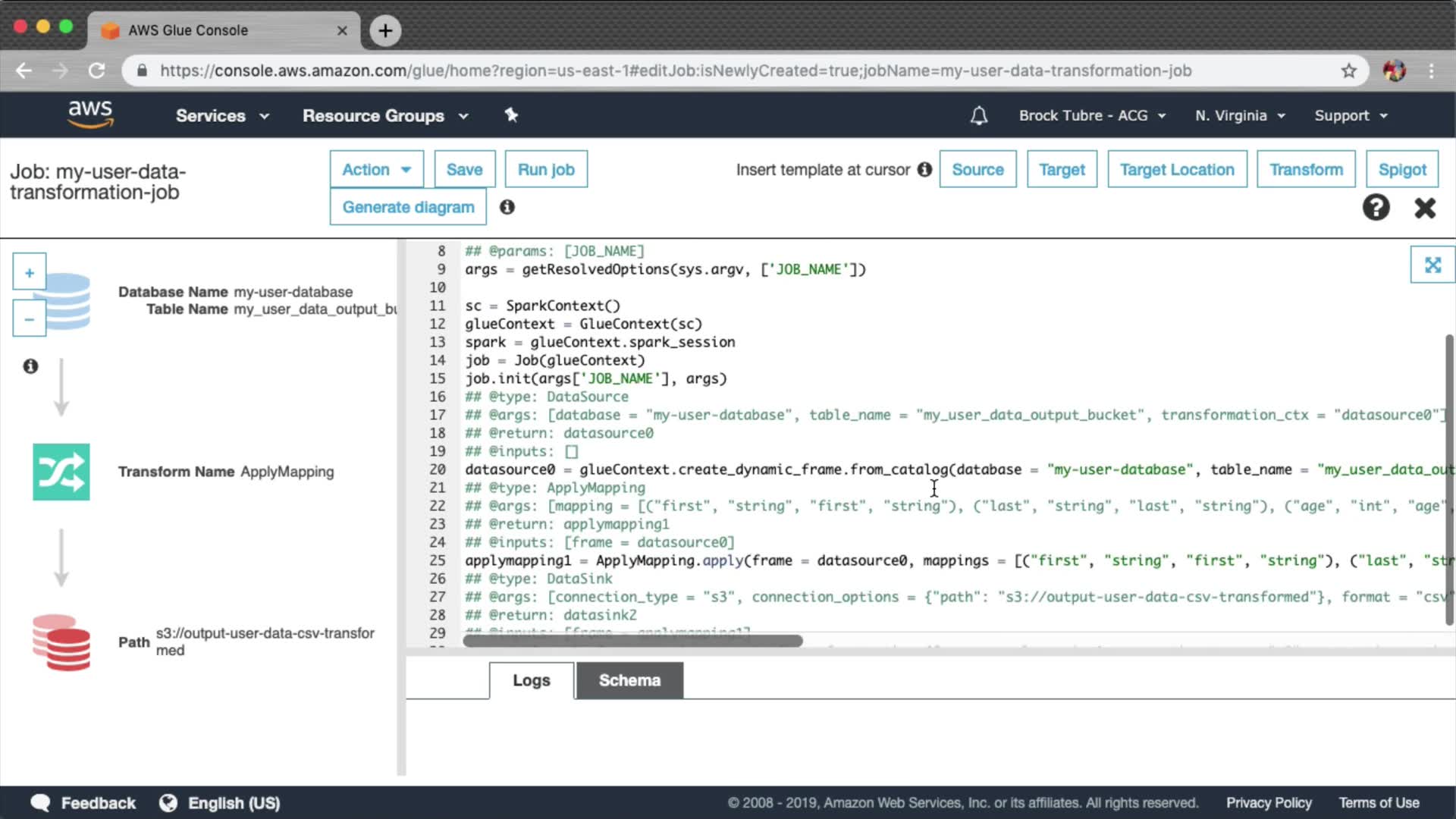Expand script editor to full screen
This screenshot has width=1456, height=819.
1432,265
